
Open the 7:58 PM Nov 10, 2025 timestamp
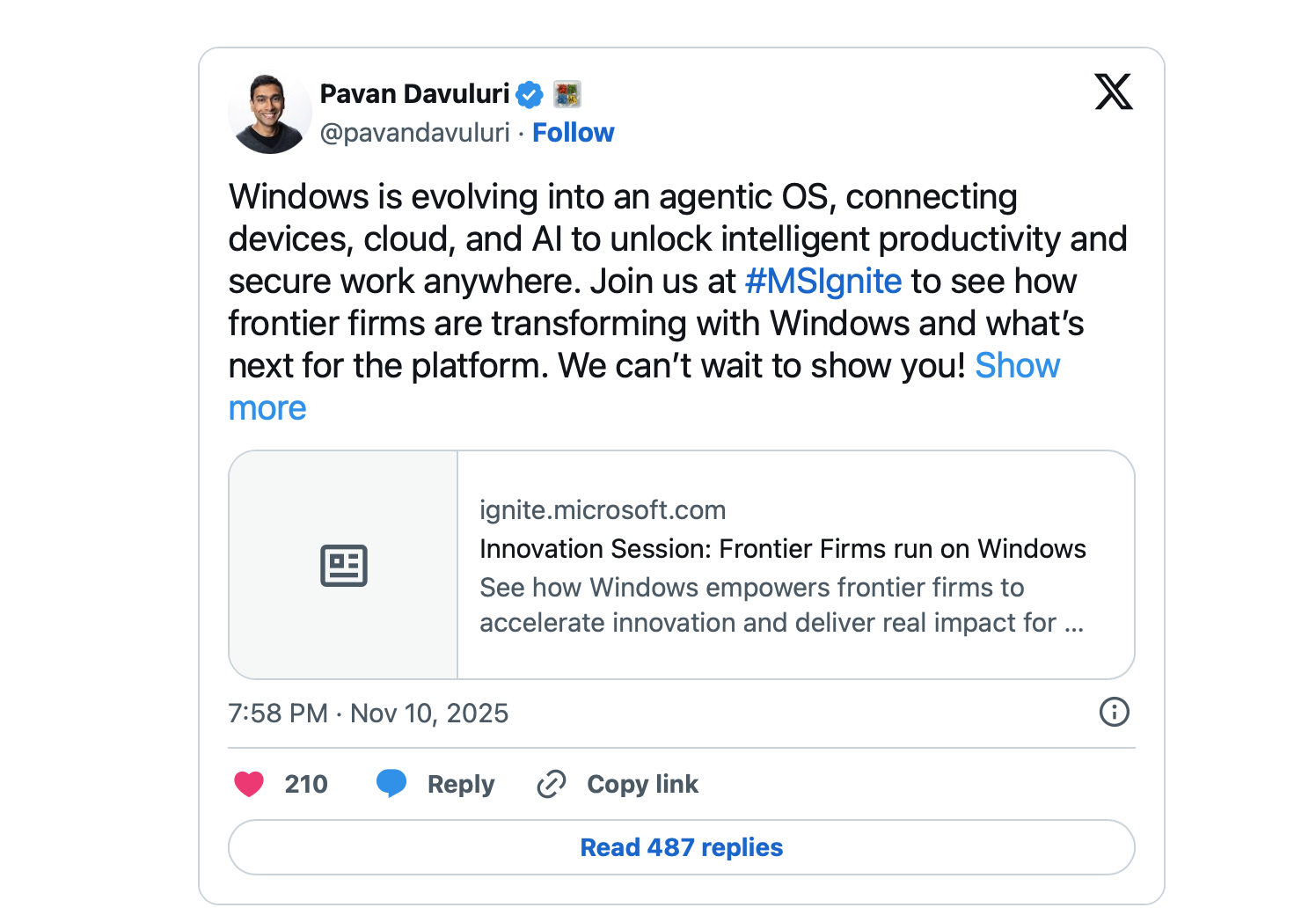(x=368, y=714)
